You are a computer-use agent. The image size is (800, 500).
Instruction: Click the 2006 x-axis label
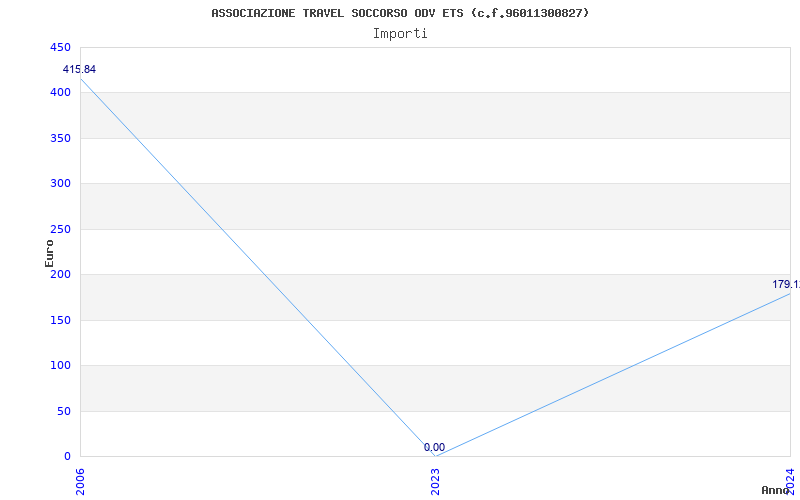80,482
